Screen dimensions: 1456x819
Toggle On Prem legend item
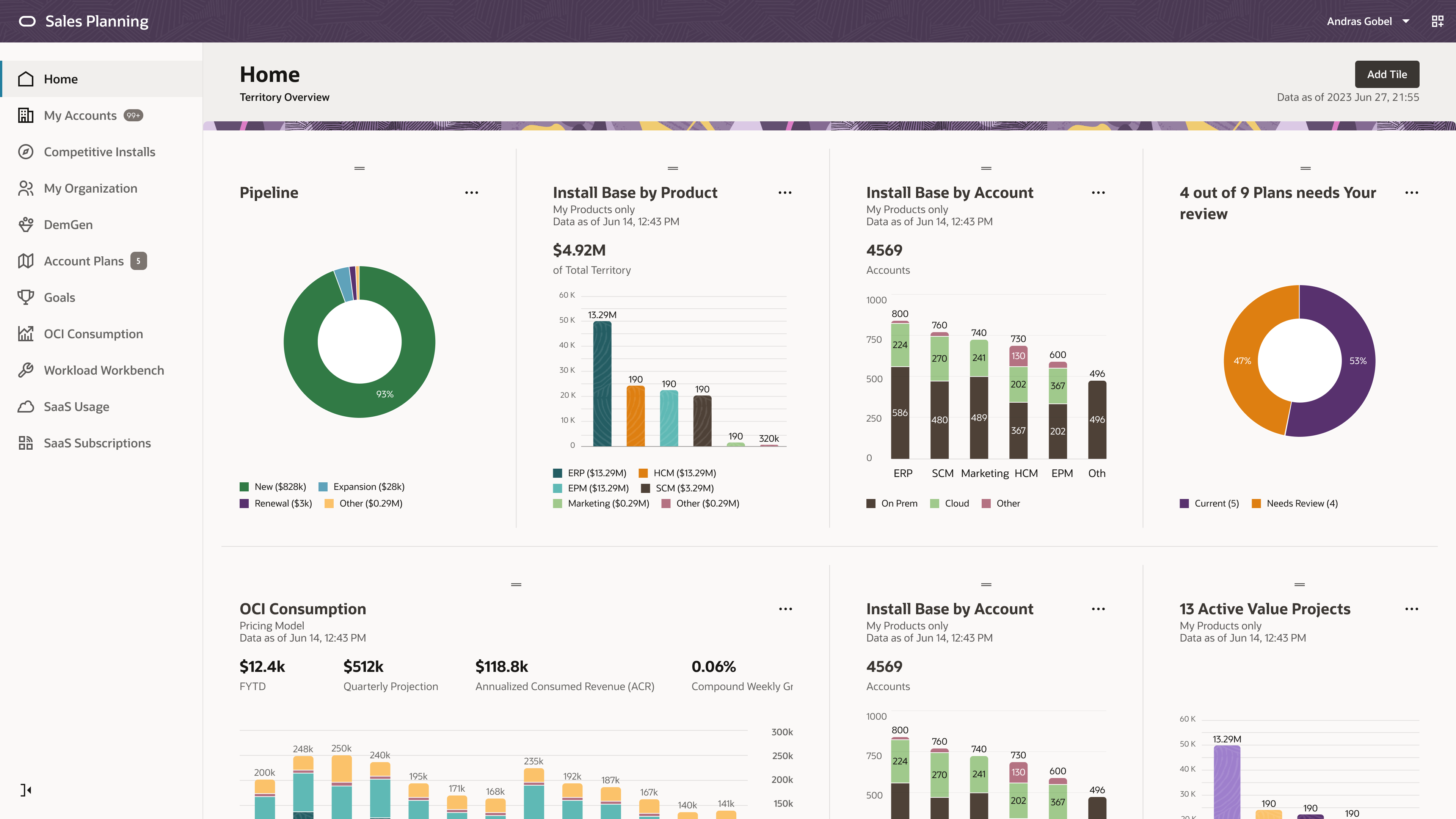(x=892, y=504)
